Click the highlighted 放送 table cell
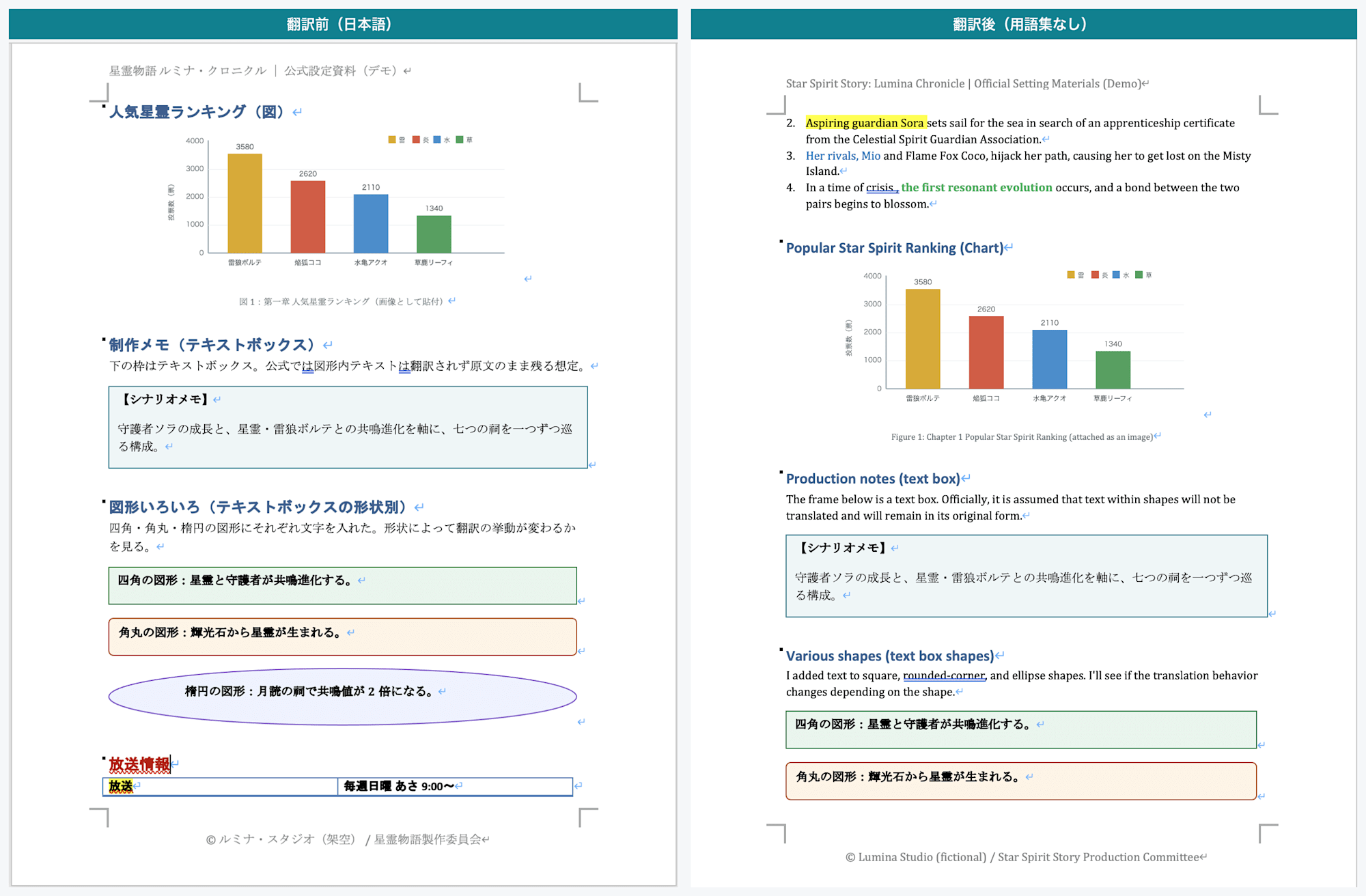This screenshot has height=896, width=1366. pos(220,786)
